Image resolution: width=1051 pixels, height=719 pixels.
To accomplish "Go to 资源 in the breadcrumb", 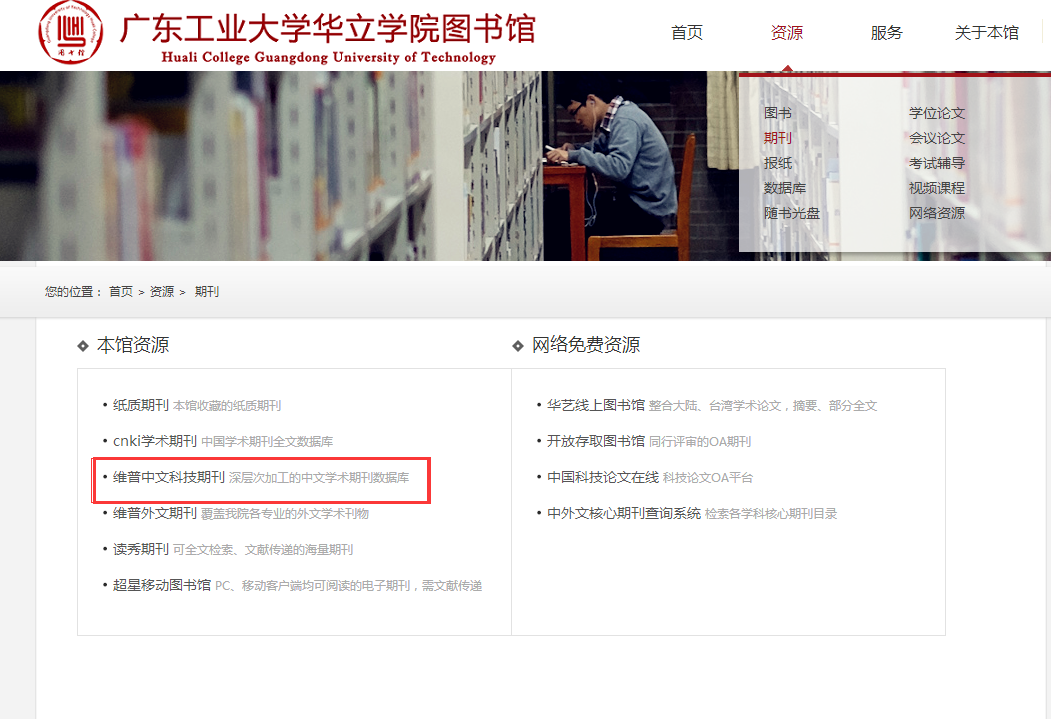I will [162, 291].
